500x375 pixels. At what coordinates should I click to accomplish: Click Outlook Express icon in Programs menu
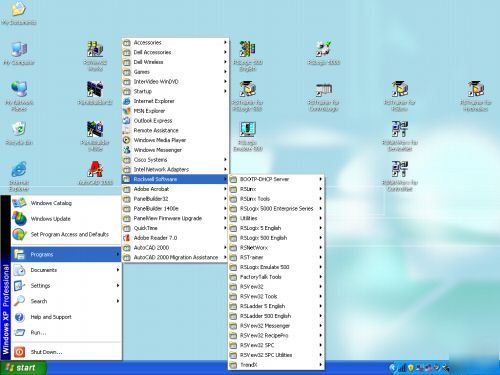[x=127, y=120]
